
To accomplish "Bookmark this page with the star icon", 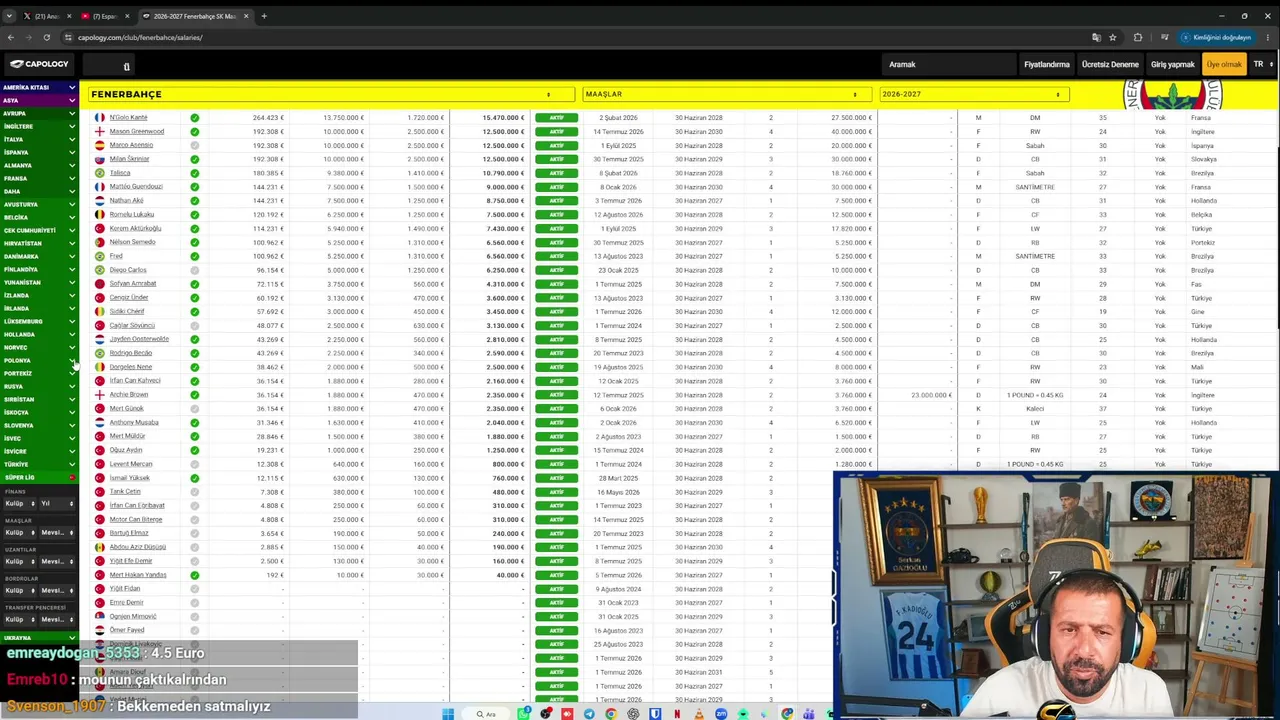I will (1112, 37).
